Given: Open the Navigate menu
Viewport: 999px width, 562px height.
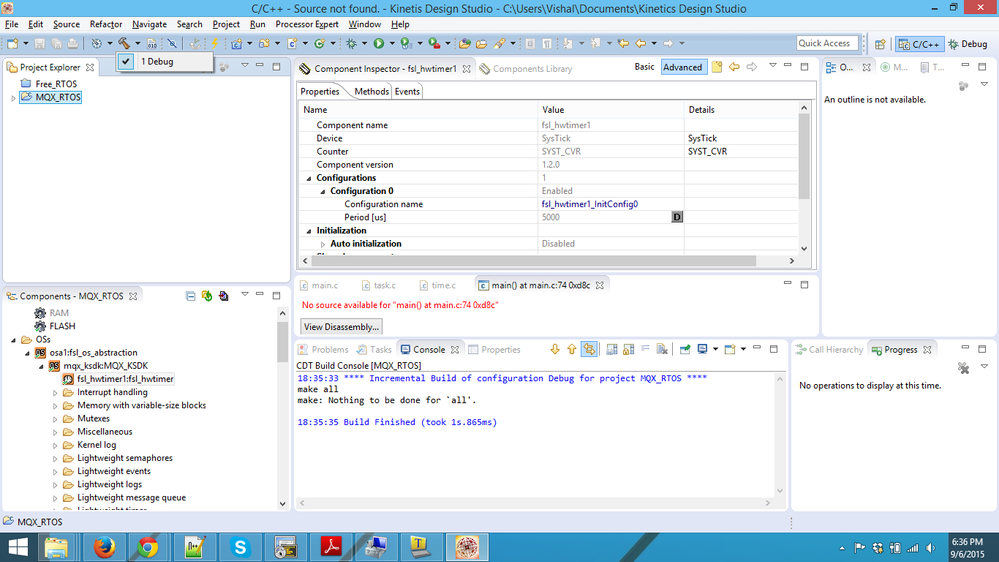Looking at the screenshot, I should pos(149,24).
